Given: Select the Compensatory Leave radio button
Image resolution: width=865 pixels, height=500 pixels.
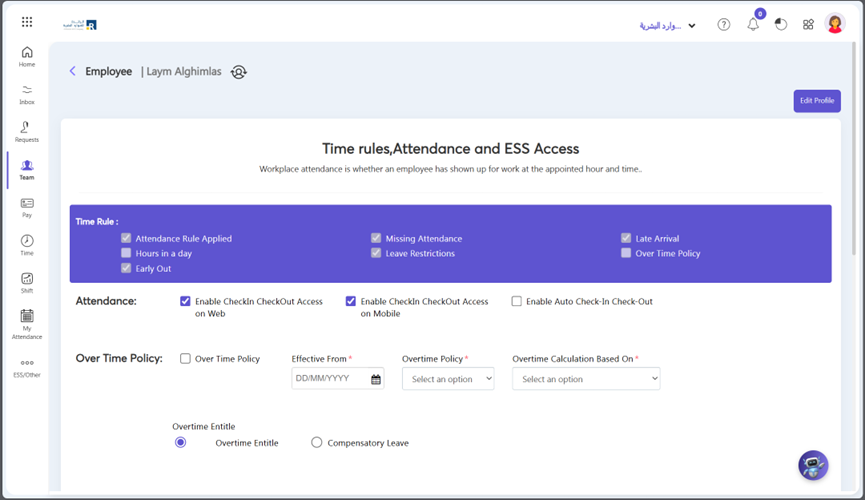Looking at the screenshot, I should point(316,442).
